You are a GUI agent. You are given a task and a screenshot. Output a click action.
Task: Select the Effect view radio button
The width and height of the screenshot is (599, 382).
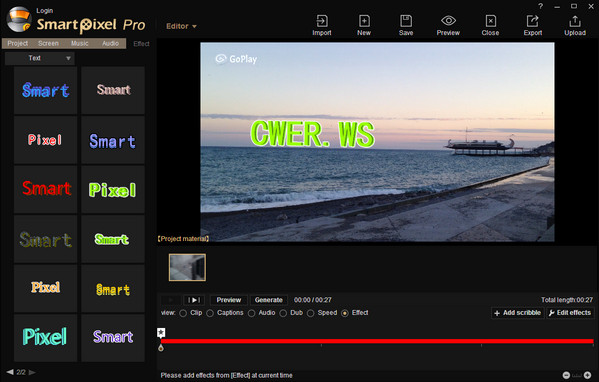[345, 313]
